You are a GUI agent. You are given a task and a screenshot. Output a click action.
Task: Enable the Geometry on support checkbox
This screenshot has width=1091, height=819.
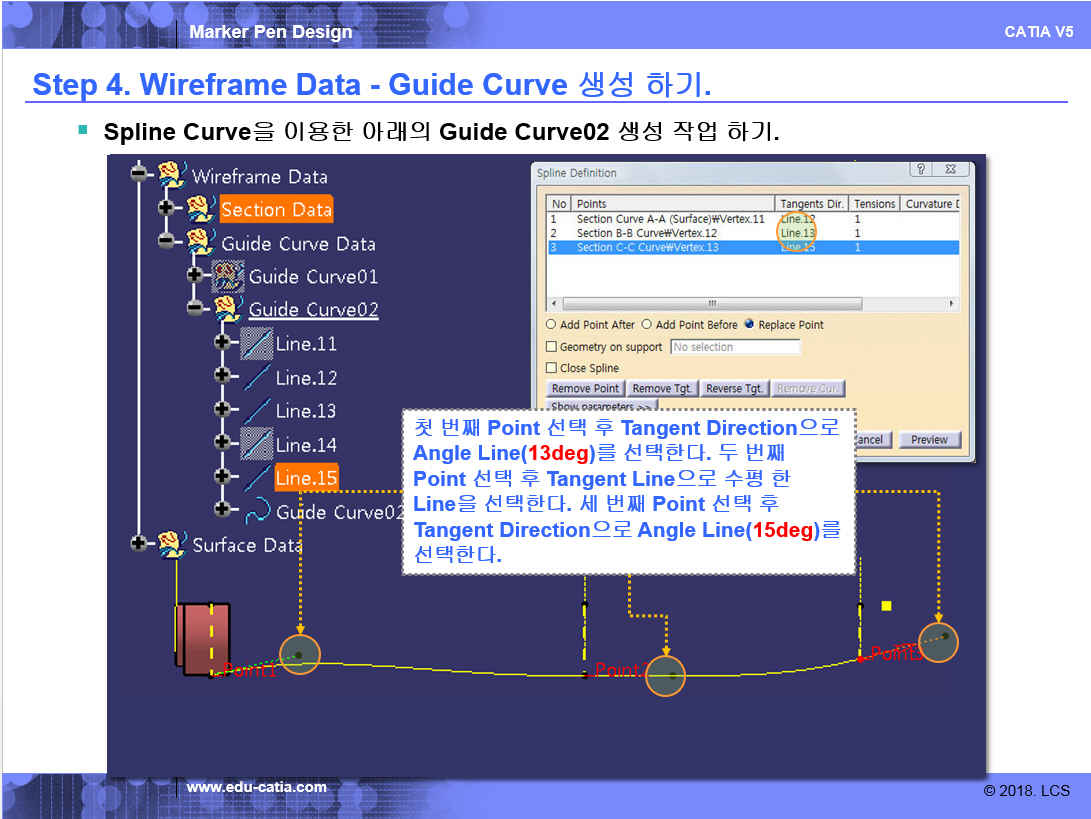551,347
